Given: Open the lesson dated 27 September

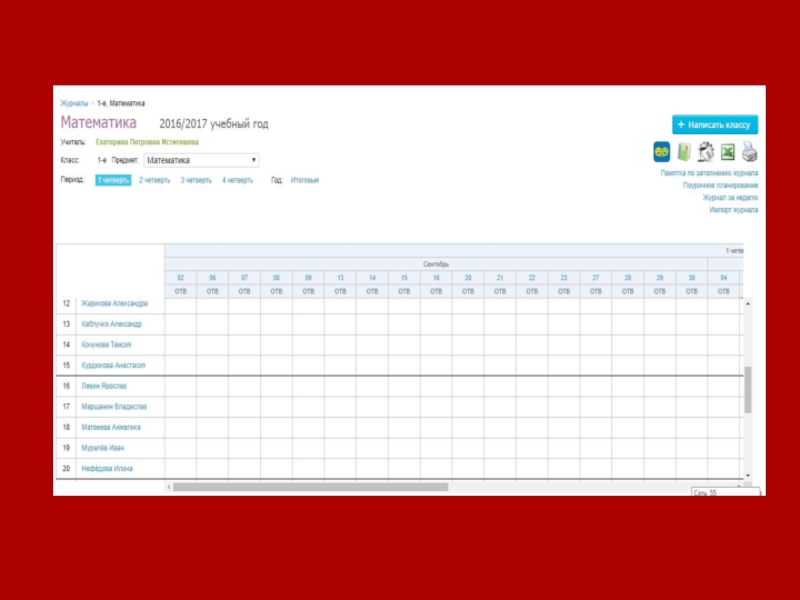Looking at the screenshot, I should [596, 278].
